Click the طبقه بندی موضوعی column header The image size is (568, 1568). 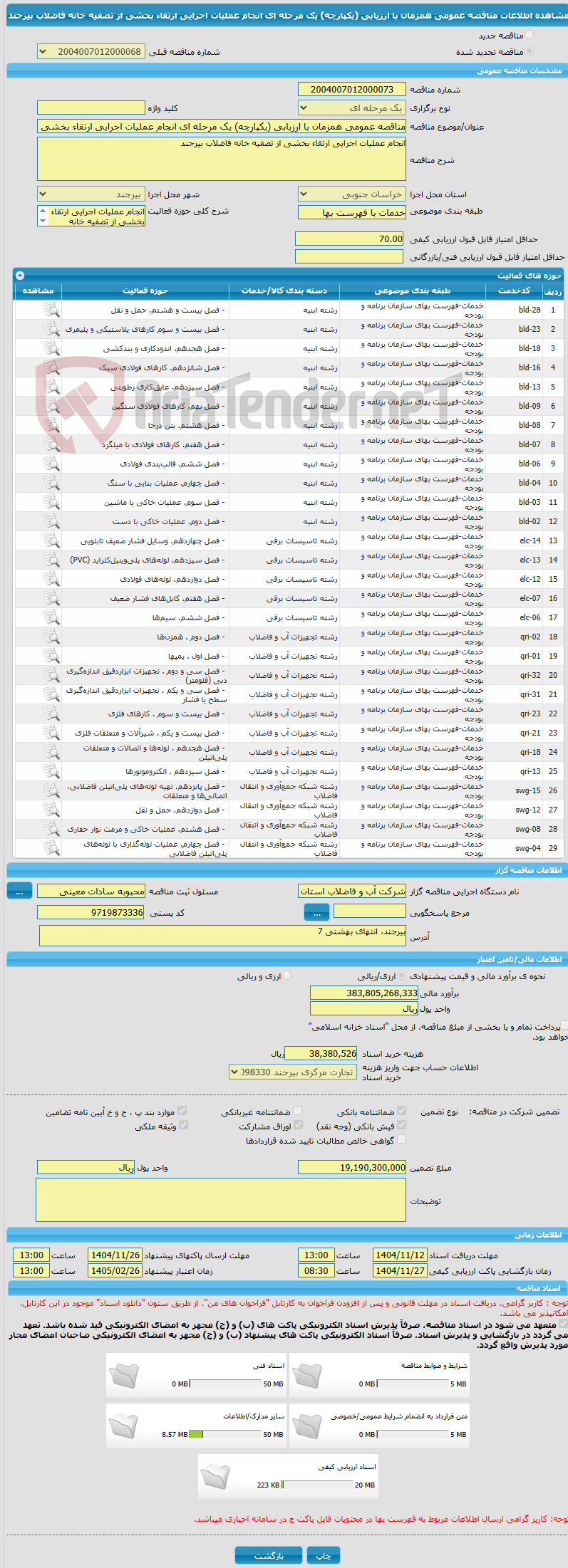point(413,291)
